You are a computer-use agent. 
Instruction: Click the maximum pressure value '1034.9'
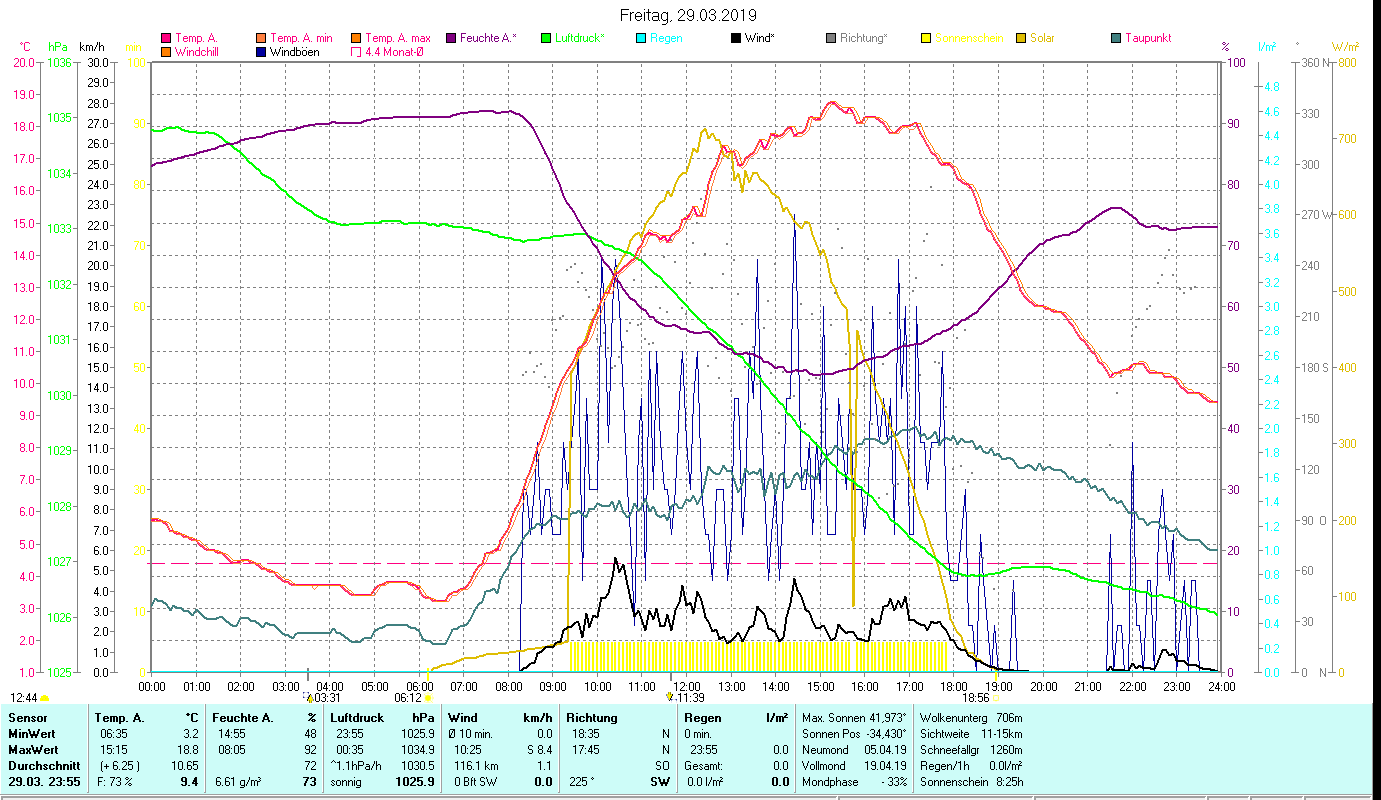417,750
